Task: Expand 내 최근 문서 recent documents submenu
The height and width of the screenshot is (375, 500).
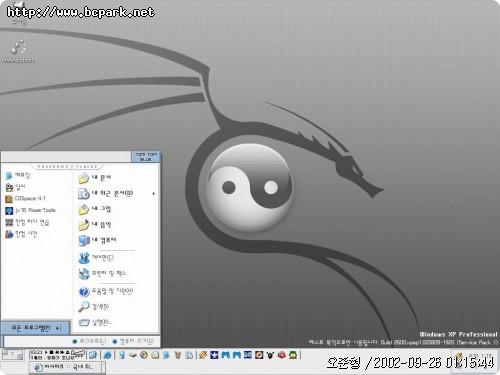Action: tap(116, 193)
